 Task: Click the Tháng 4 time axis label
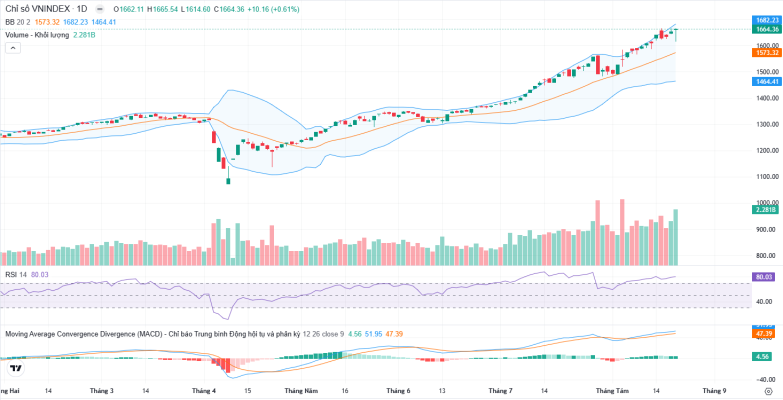(x=204, y=391)
